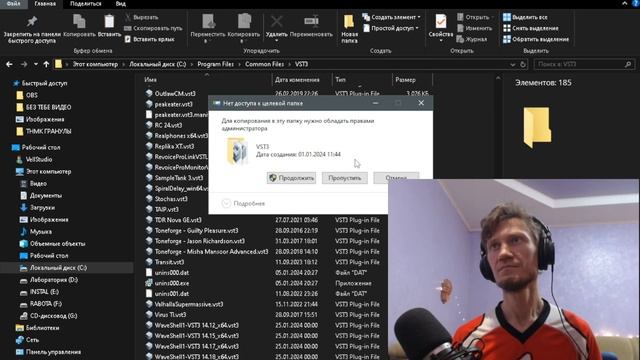Switch to the Поделиться tab

pos(85,4)
